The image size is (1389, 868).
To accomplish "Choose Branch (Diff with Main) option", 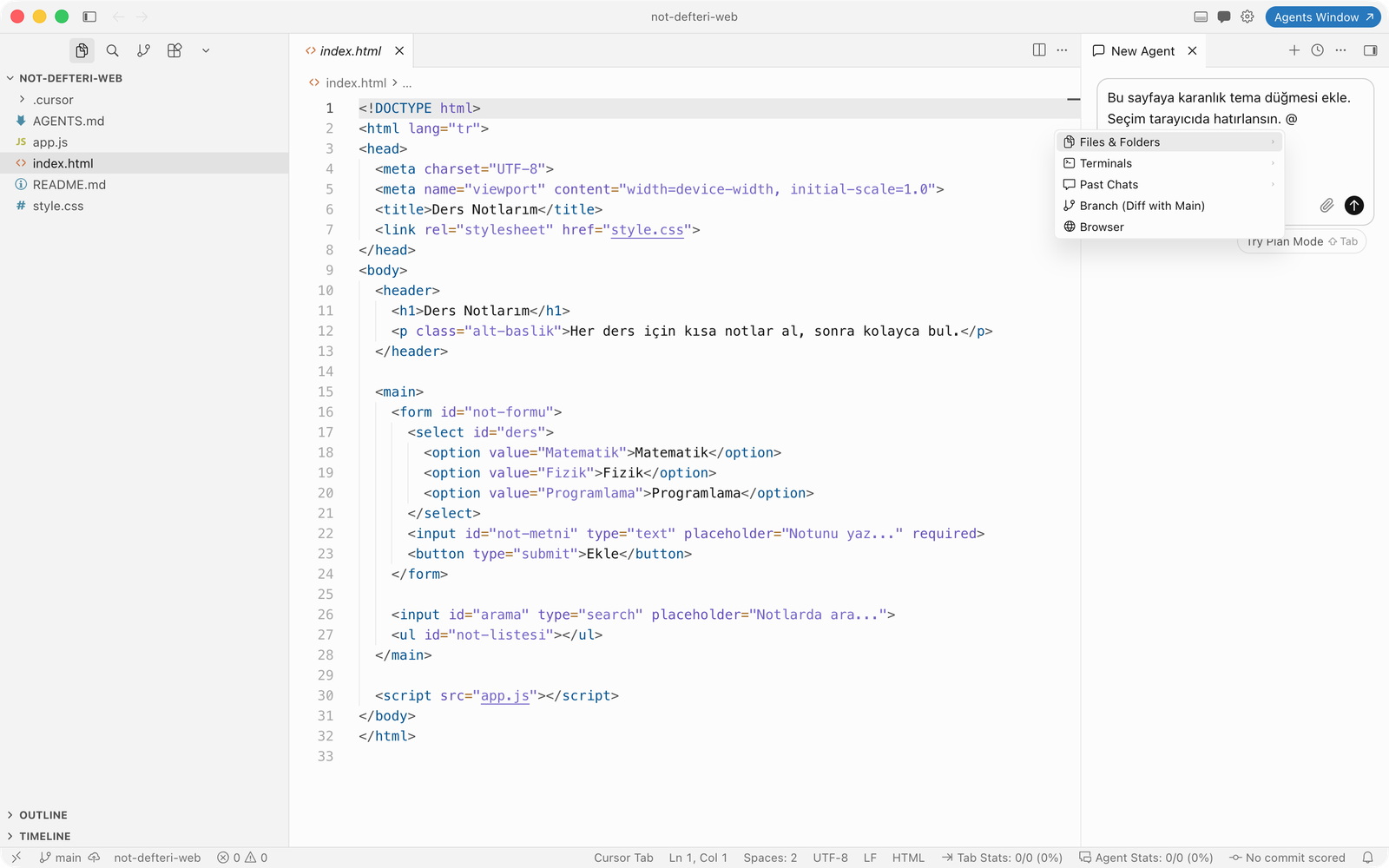I will pyautogui.click(x=1169, y=206).
